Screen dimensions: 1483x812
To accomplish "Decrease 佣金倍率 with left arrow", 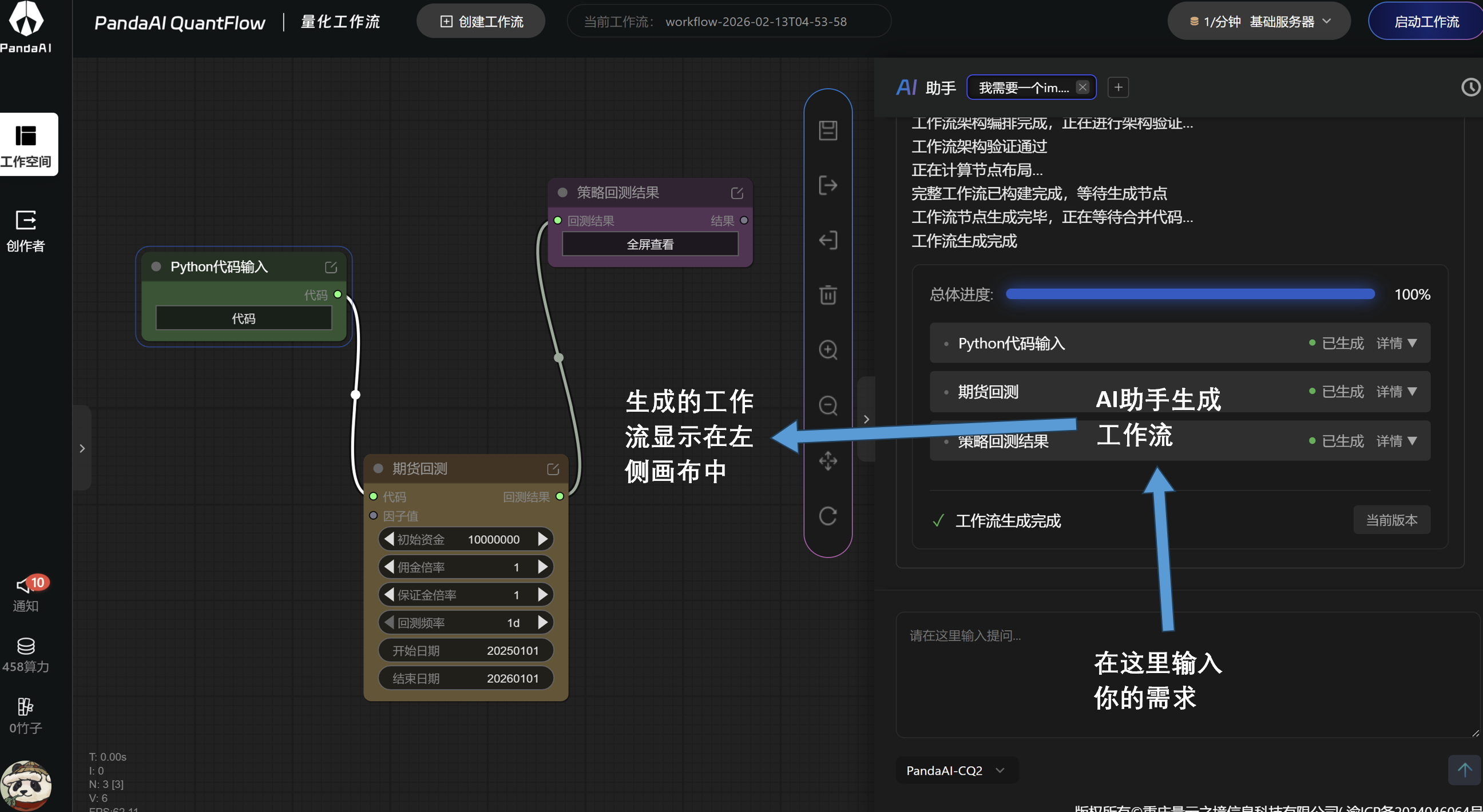I will point(388,566).
